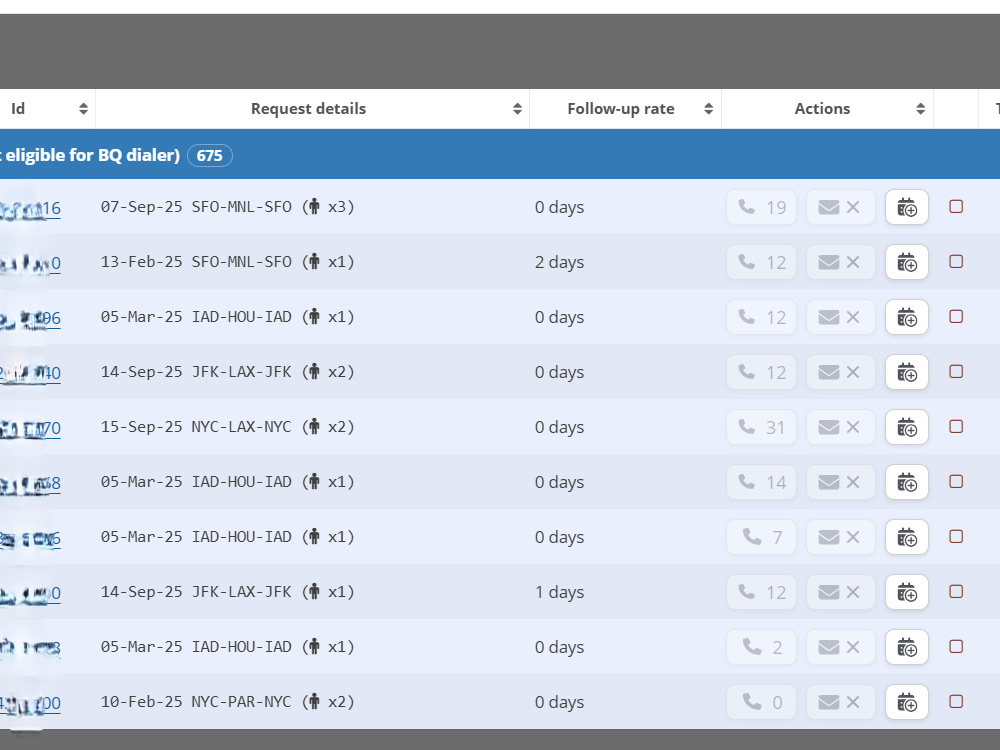Click email button beside the 14 calls button
This screenshot has width=1000, height=750.
point(841,482)
